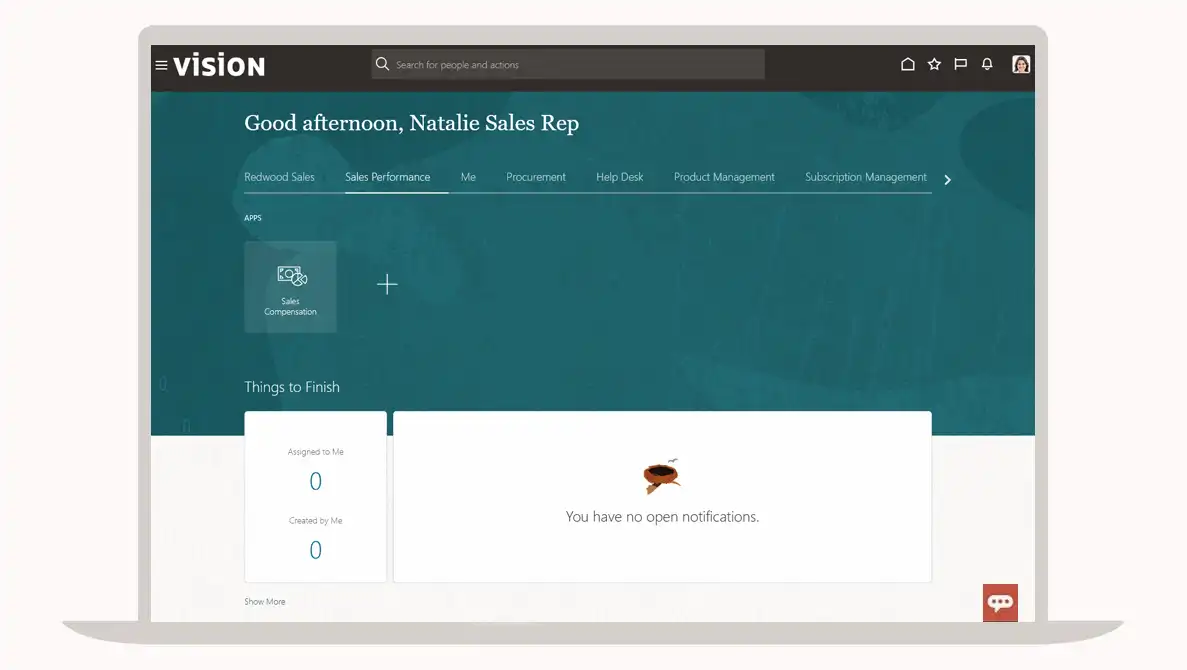Open favorites via the star icon
This screenshot has width=1187, height=670.
[x=934, y=64]
